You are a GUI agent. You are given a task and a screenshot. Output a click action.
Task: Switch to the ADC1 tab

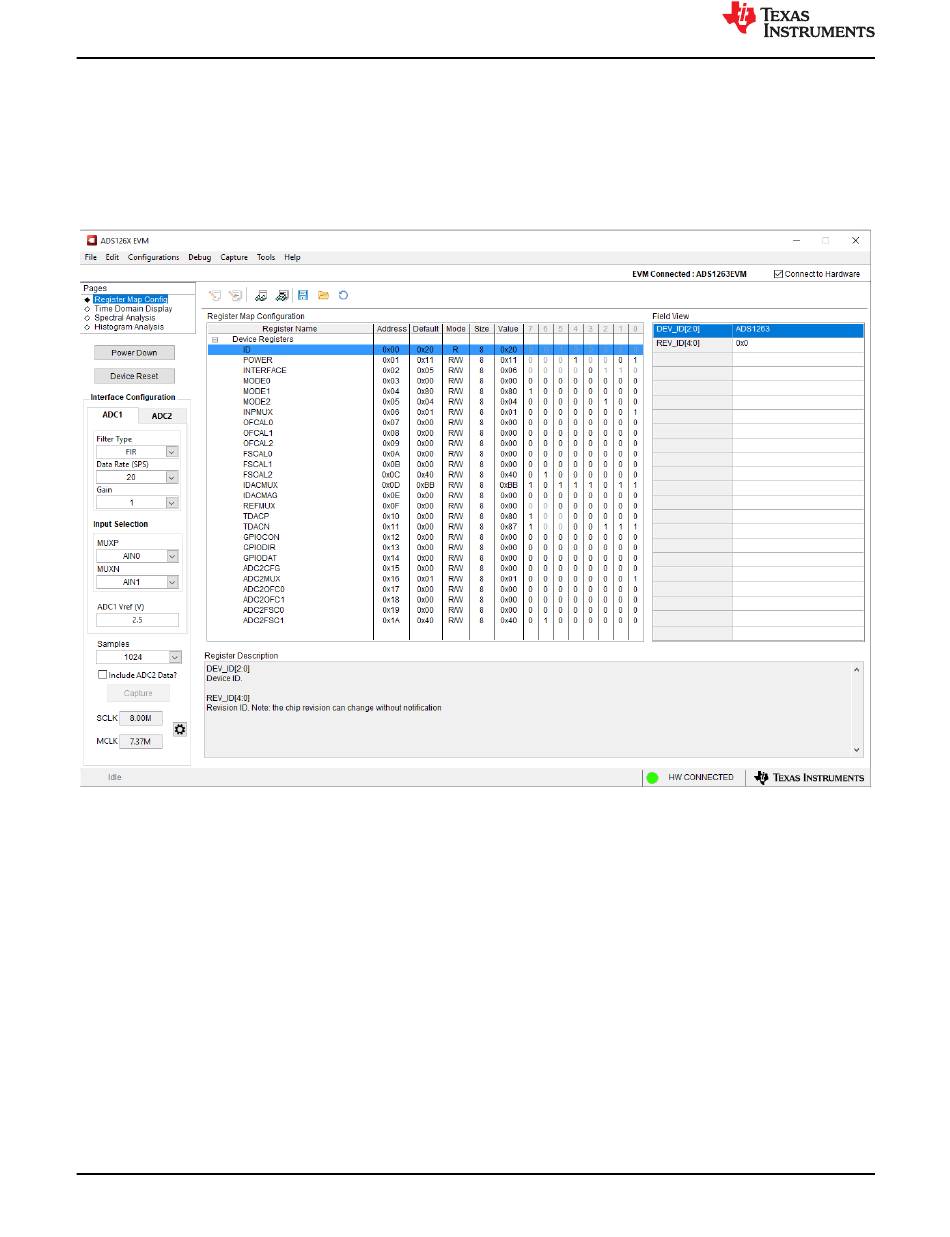point(112,415)
